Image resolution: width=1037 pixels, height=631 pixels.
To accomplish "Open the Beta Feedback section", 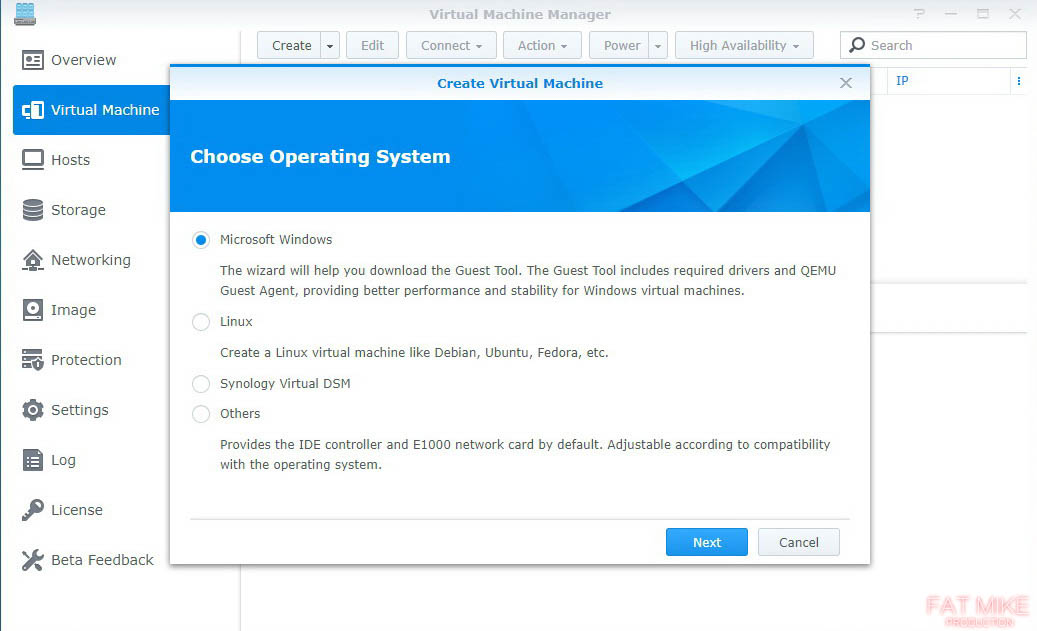I will [102, 560].
